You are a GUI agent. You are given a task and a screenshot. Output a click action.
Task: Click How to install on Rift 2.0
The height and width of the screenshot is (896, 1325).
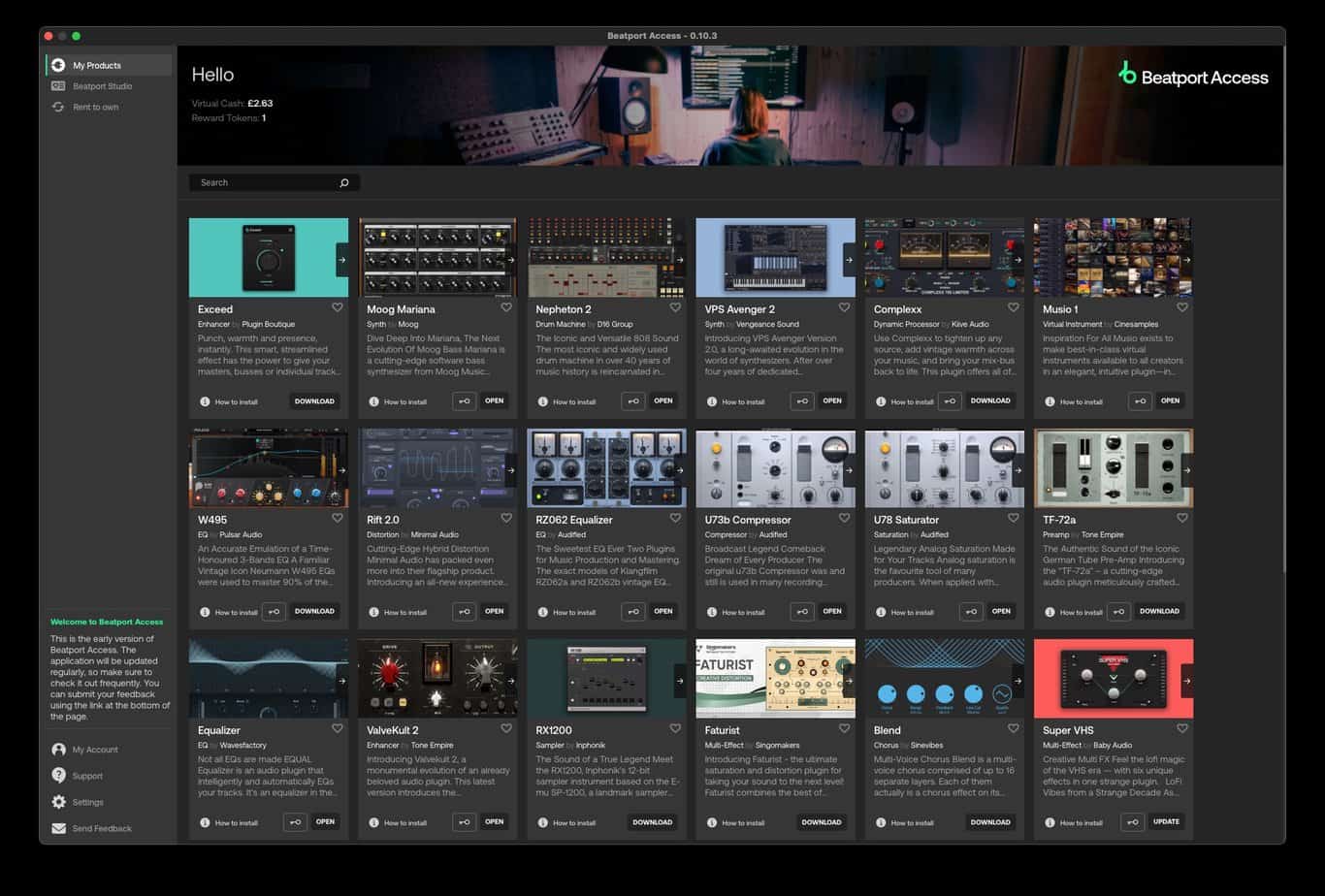[x=405, y=612]
